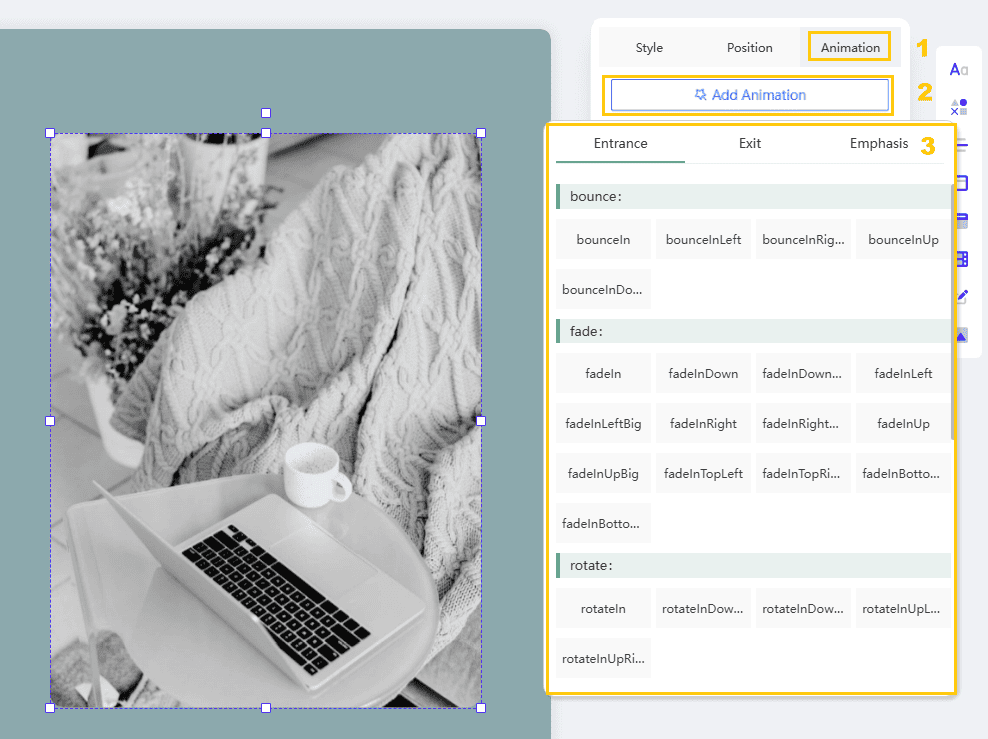
Task: Open the image picture icon
Action: coord(962,335)
